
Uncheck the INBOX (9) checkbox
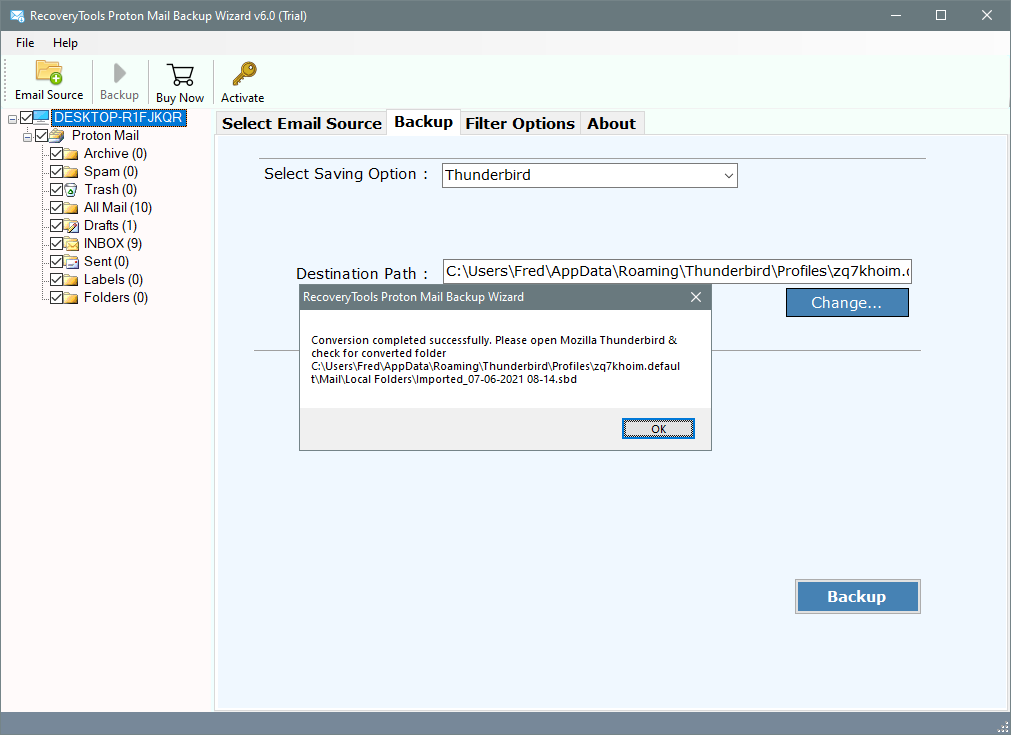click(57, 244)
